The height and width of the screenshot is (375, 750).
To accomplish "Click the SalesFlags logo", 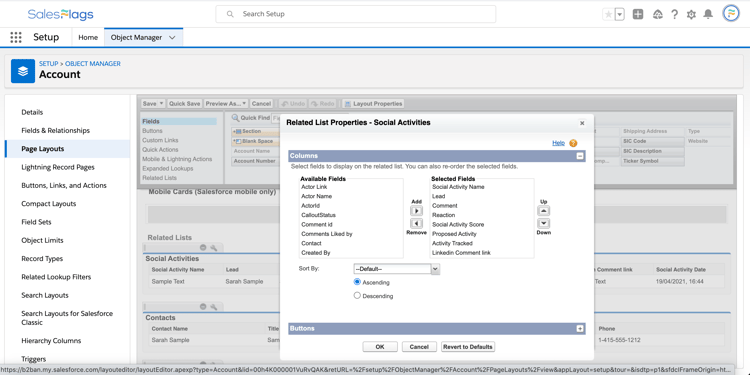I will point(60,14).
